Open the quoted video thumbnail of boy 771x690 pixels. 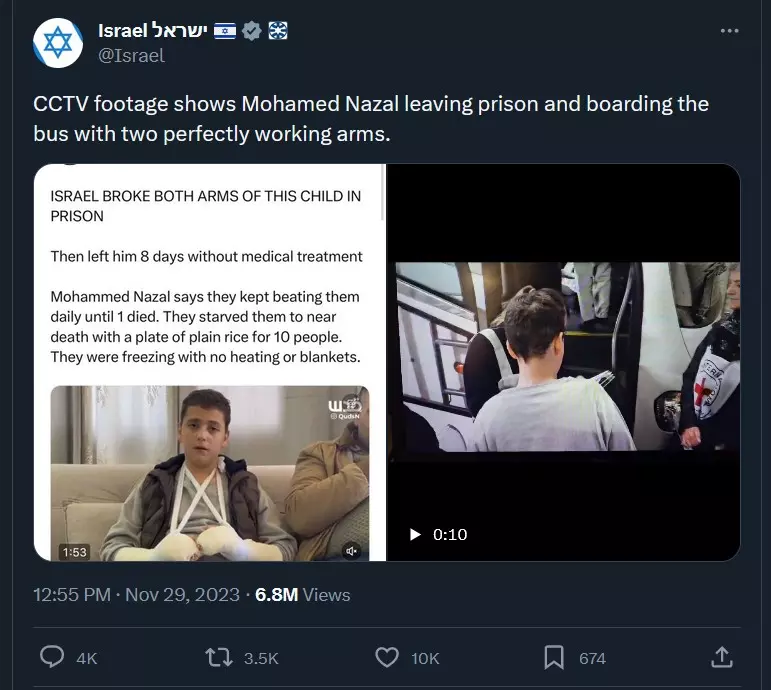pyautogui.click(x=210, y=473)
